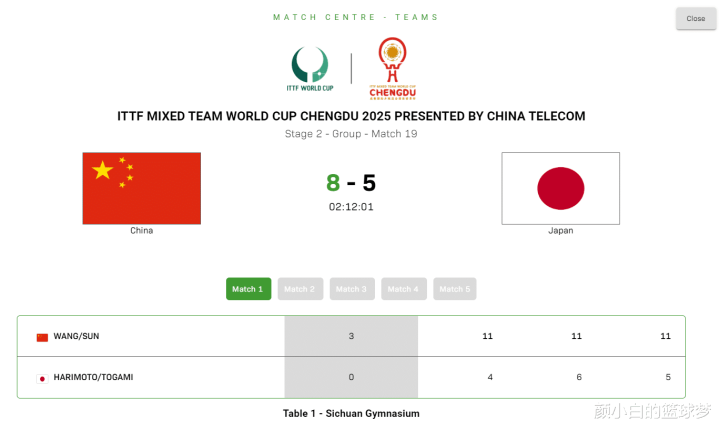Click the tournament title heading
Screen dimensions: 720x430
351,116
